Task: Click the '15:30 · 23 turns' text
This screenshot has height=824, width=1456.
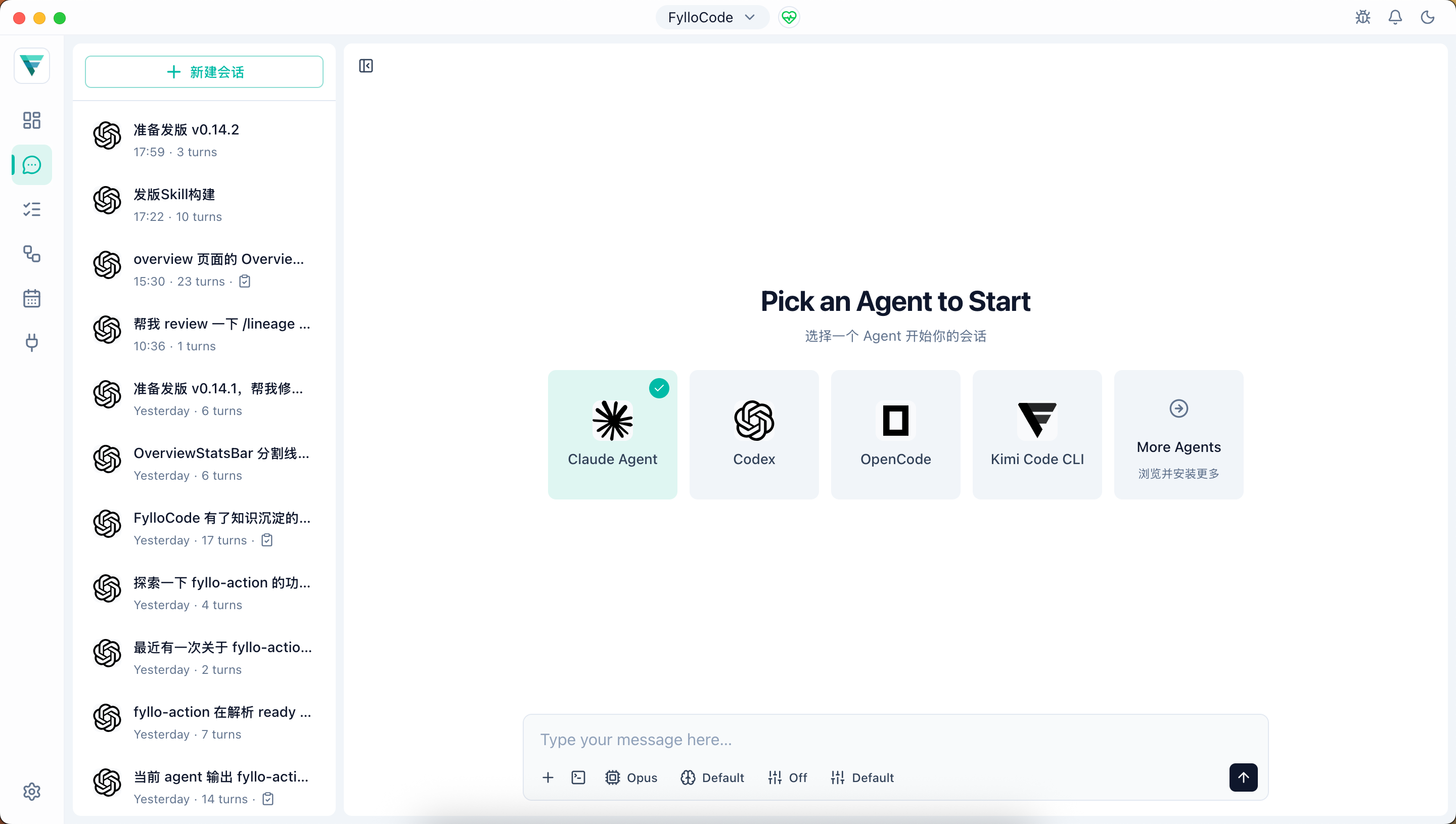Action: tap(179, 281)
